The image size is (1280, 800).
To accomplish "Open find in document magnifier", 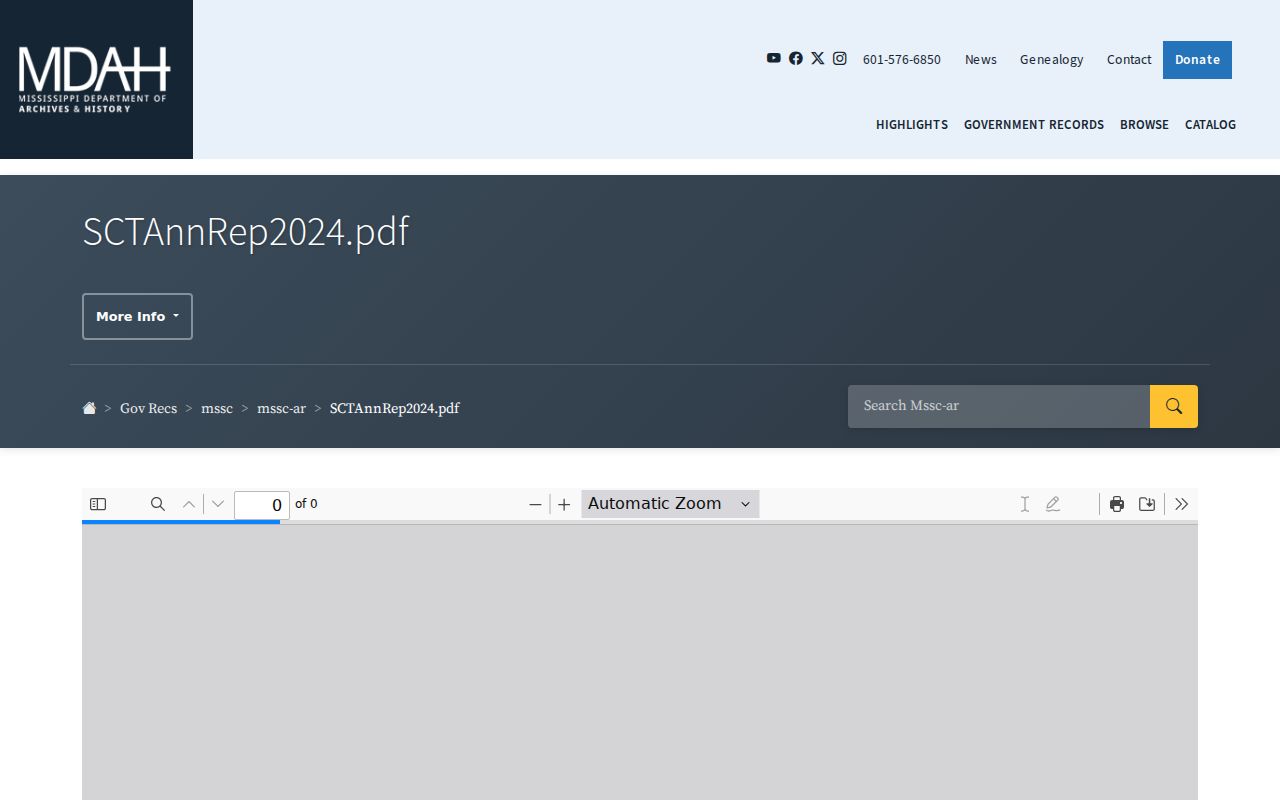I will tap(158, 504).
